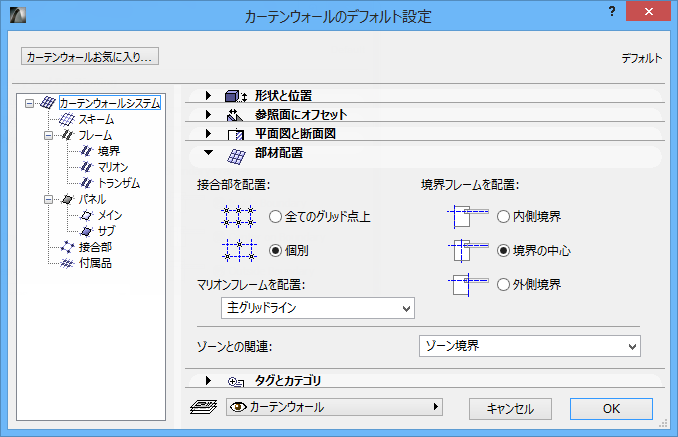The image size is (678, 437).
Task: Click 接合部 label in the tree
Action: tap(95, 247)
